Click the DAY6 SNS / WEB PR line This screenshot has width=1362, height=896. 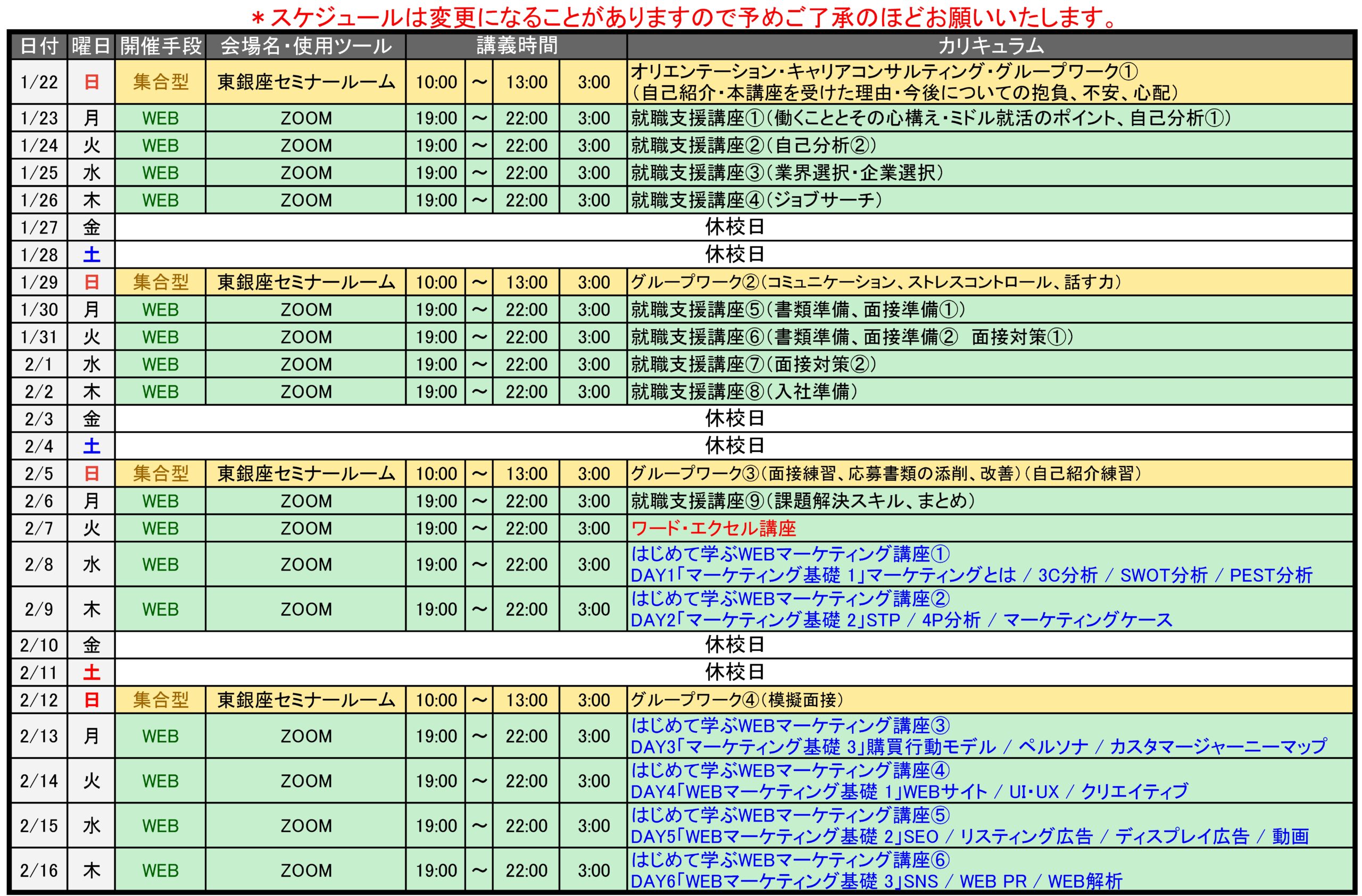[876, 881]
